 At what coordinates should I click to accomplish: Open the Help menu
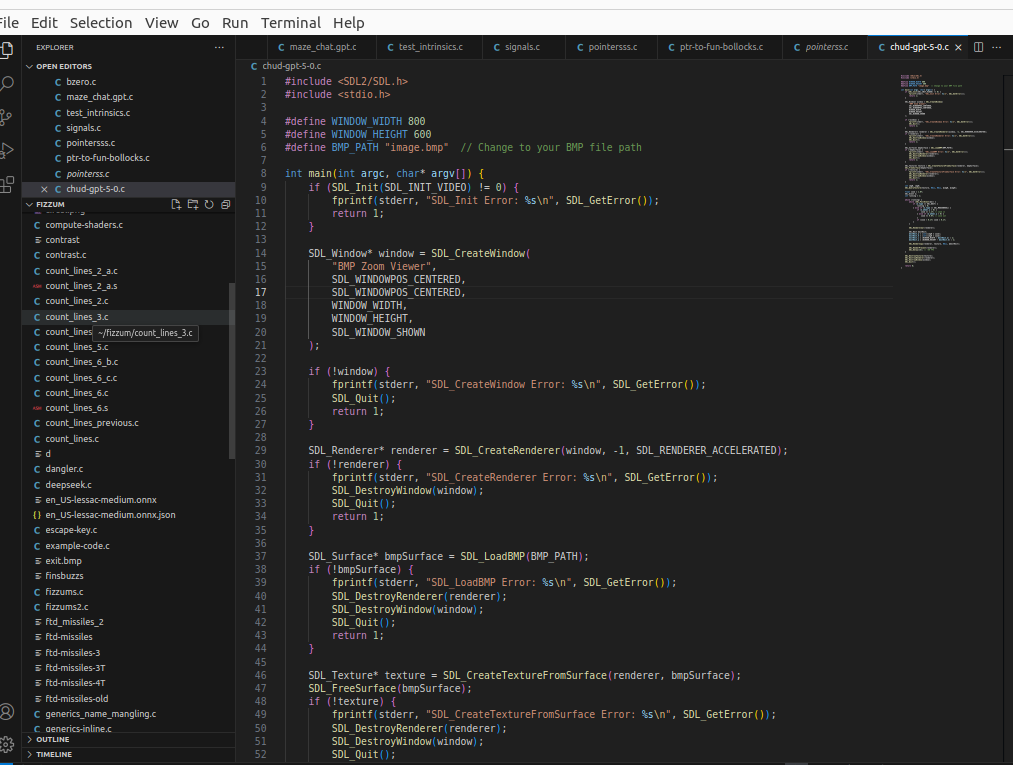click(349, 23)
